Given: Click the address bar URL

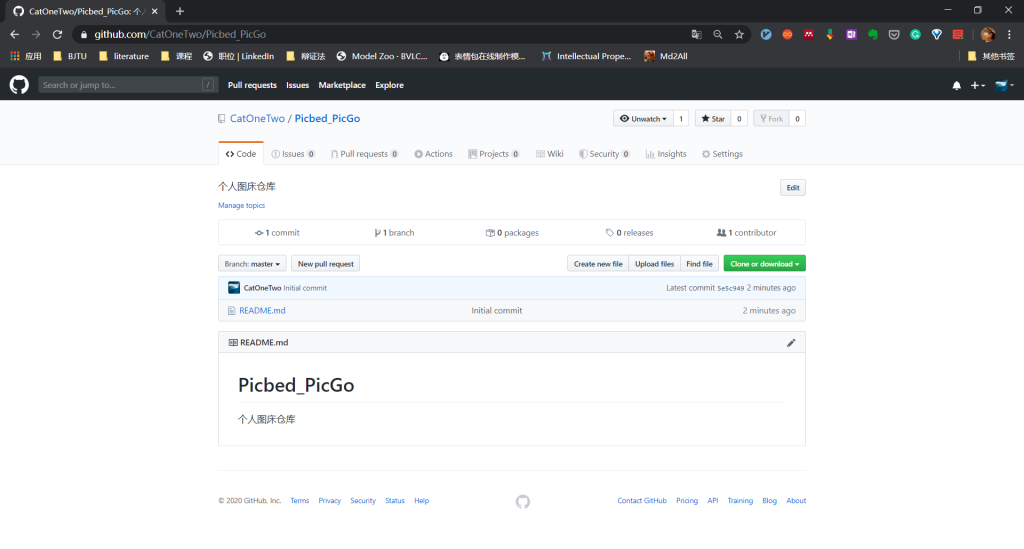Looking at the screenshot, I should point(180,35).
